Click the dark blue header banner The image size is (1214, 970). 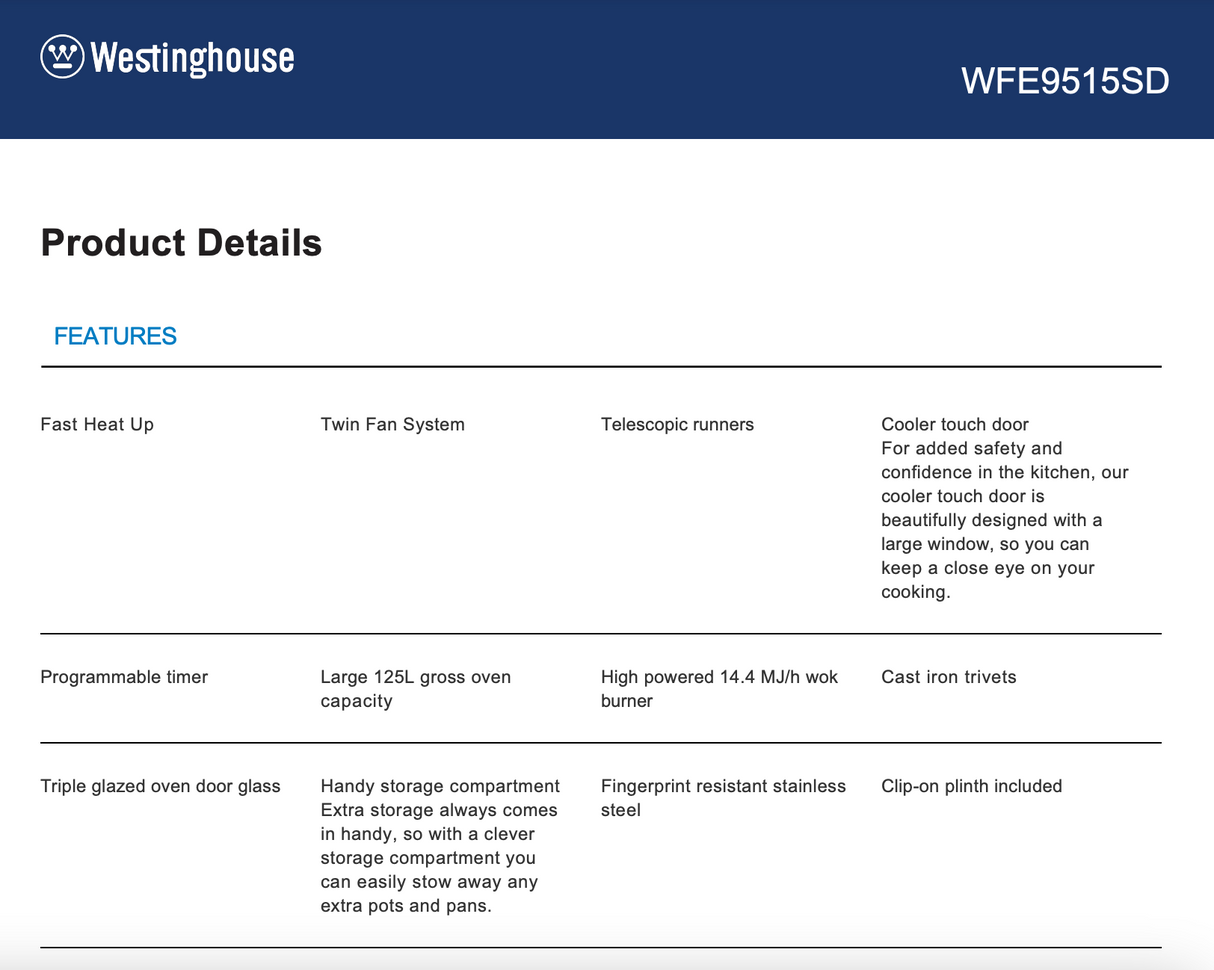click(607, 69)
